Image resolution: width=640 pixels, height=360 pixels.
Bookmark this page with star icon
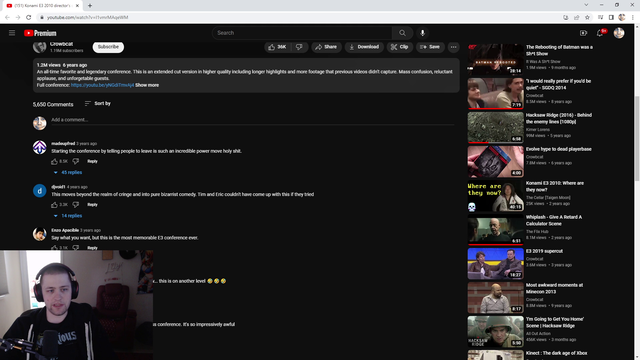tap(587, 18)
